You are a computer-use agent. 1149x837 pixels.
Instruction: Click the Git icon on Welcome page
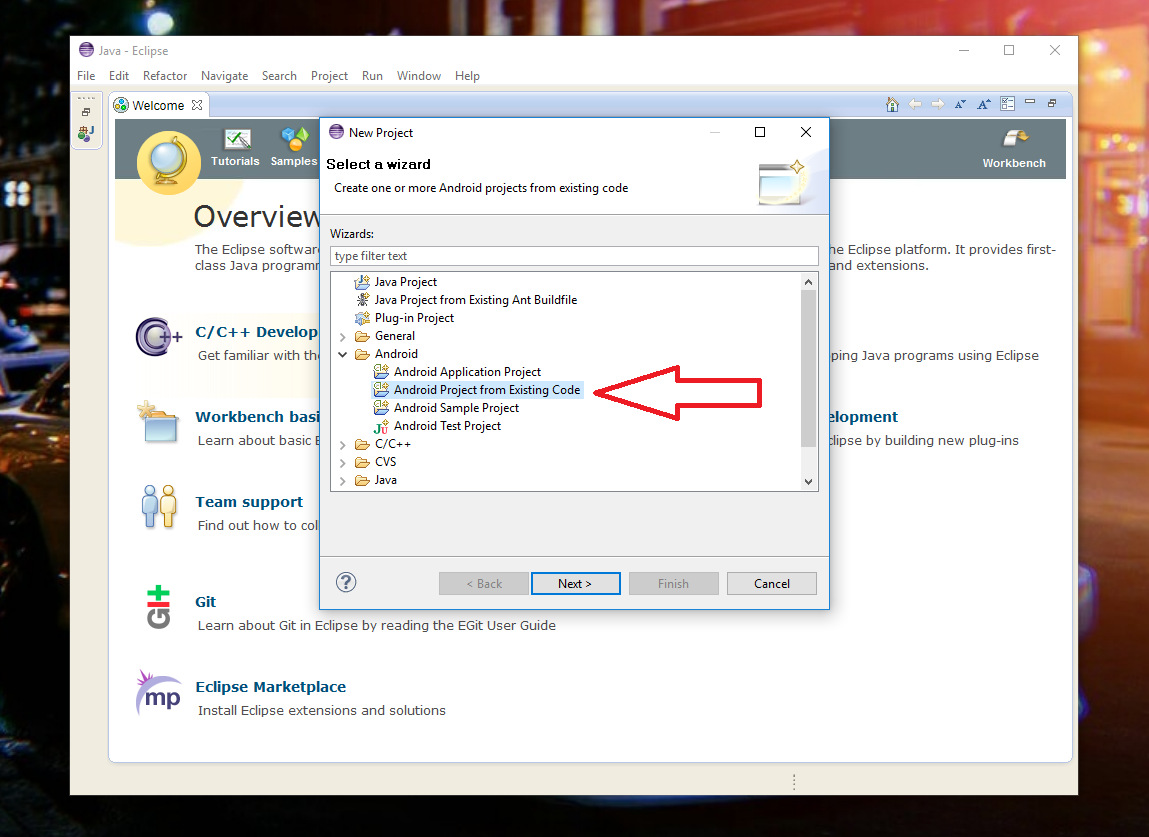[x=158, y=608]
